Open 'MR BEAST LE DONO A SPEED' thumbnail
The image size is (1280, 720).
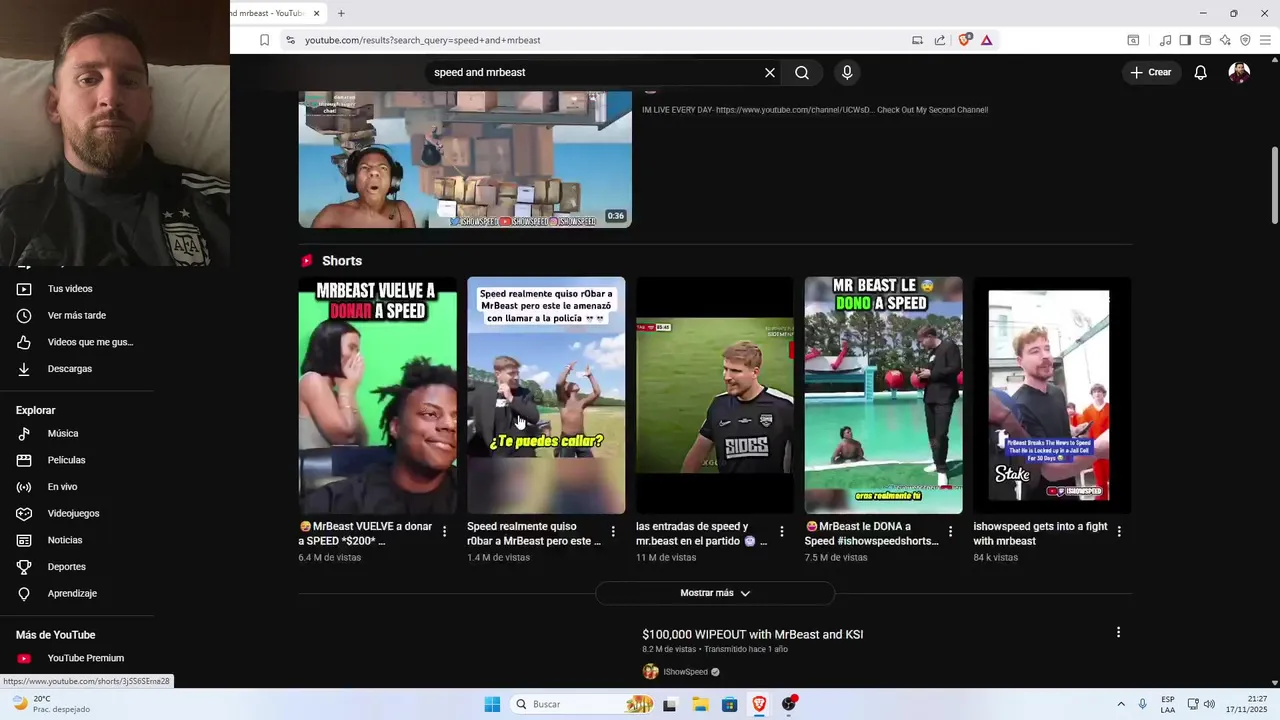pyautogui.click(x=884, y=395)
